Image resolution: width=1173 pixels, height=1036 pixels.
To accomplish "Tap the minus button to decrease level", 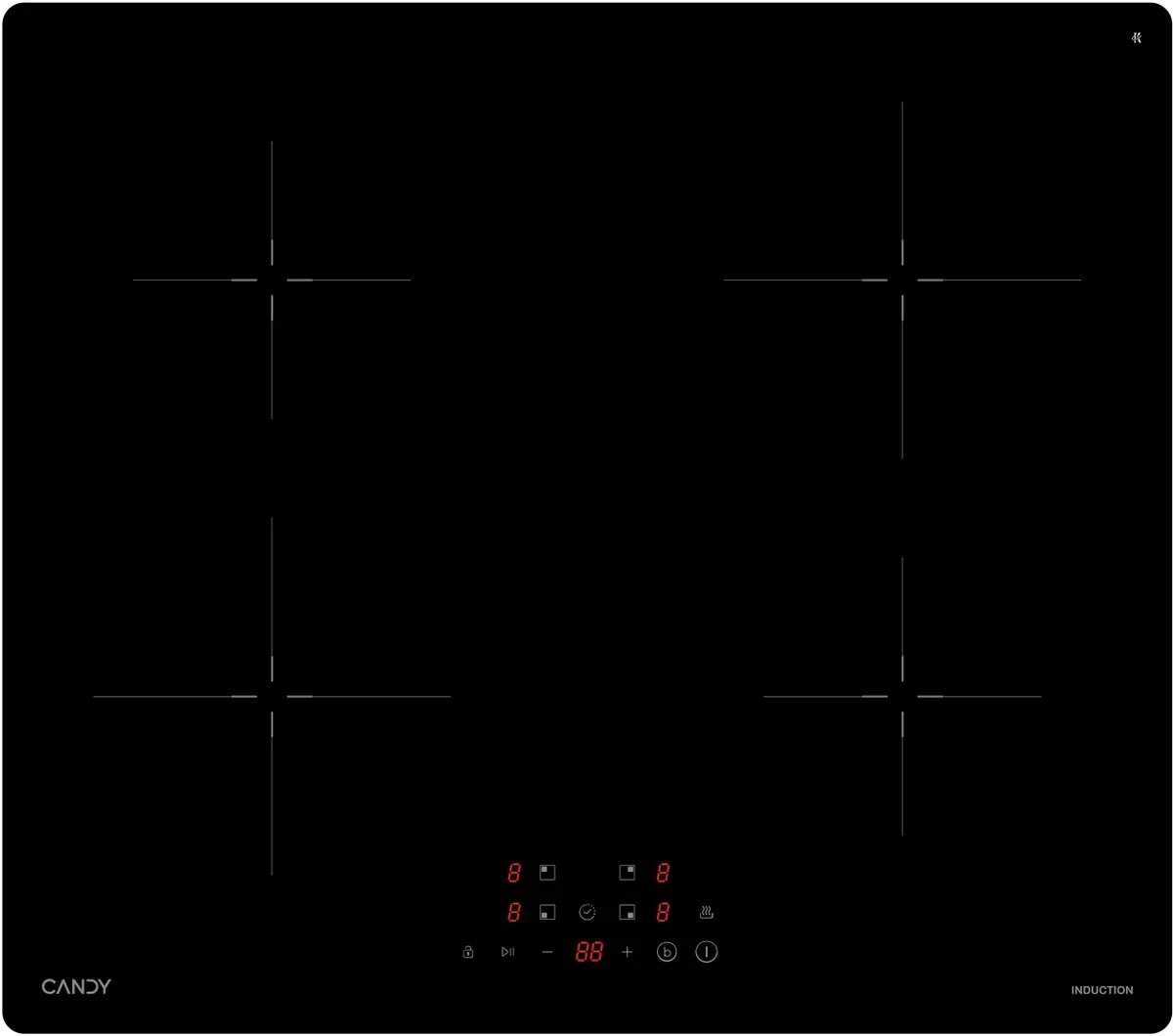I will (547, 952).
